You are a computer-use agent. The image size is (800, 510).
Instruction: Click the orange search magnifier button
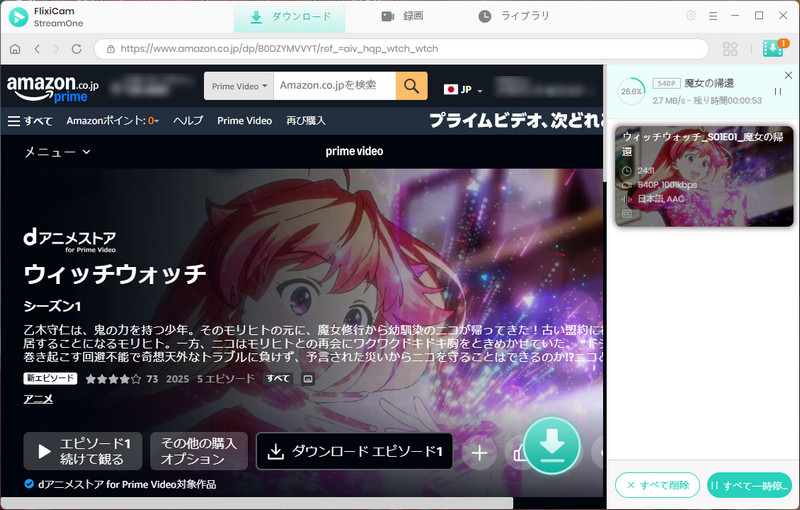click(x=411, y=86)
